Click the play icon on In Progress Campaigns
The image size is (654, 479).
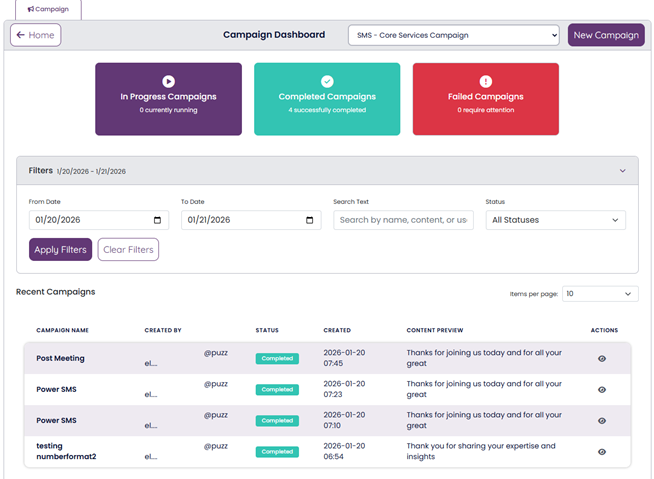[168, 81]
